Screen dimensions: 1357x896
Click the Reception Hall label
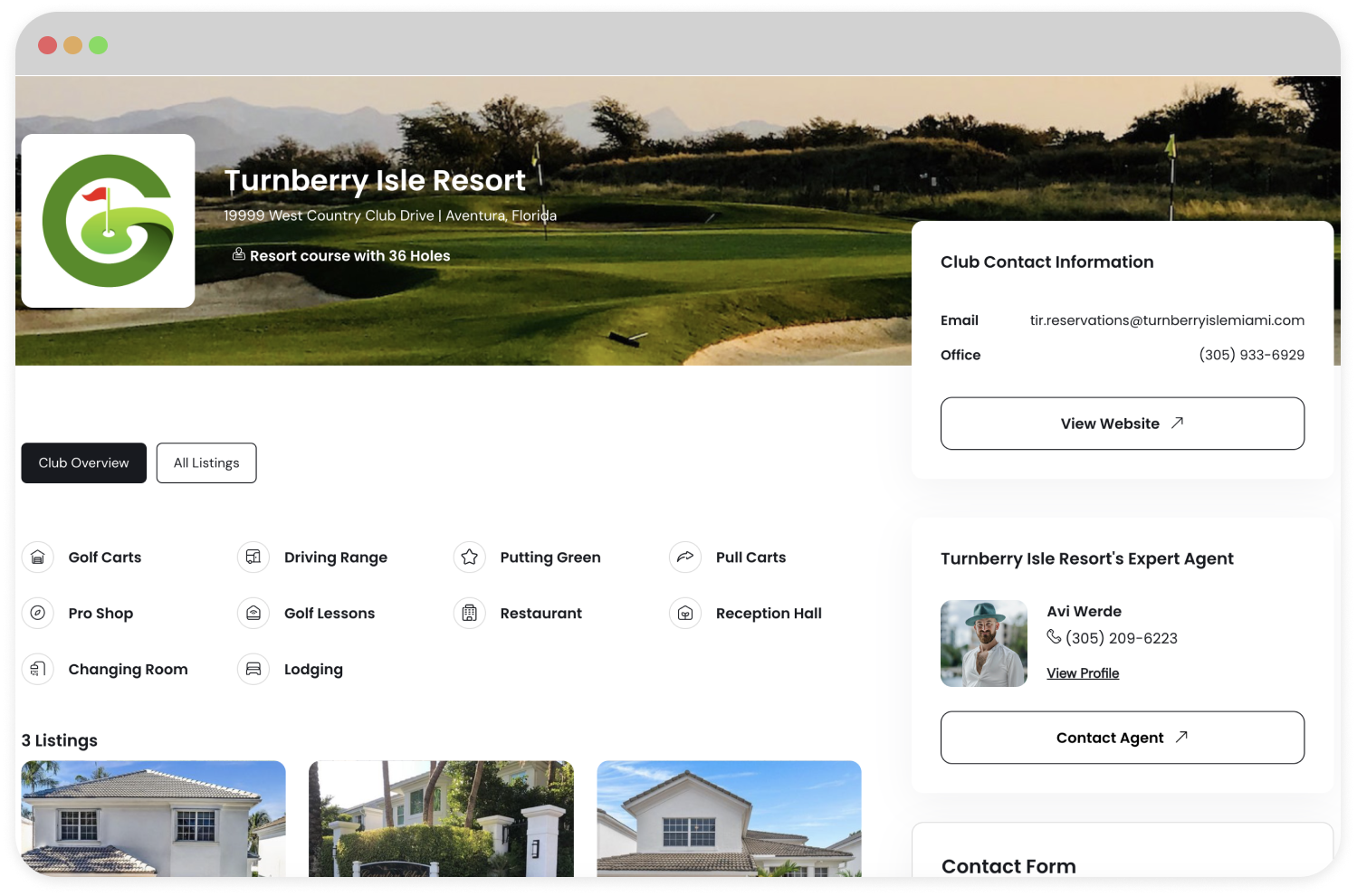tap(769, 614)
